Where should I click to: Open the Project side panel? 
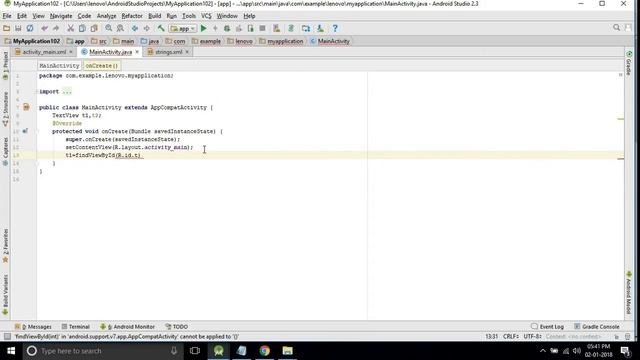(x=5, y=65)
